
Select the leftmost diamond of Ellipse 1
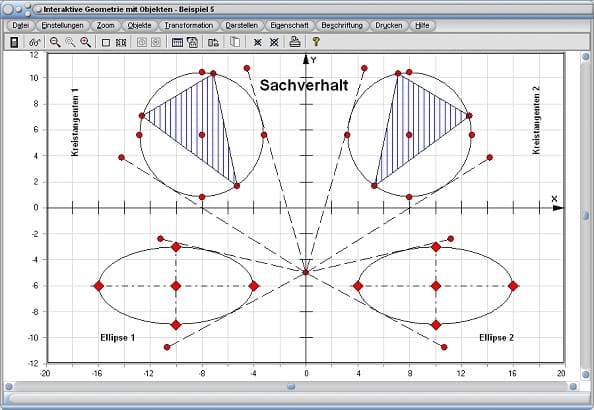pos(98,286)
